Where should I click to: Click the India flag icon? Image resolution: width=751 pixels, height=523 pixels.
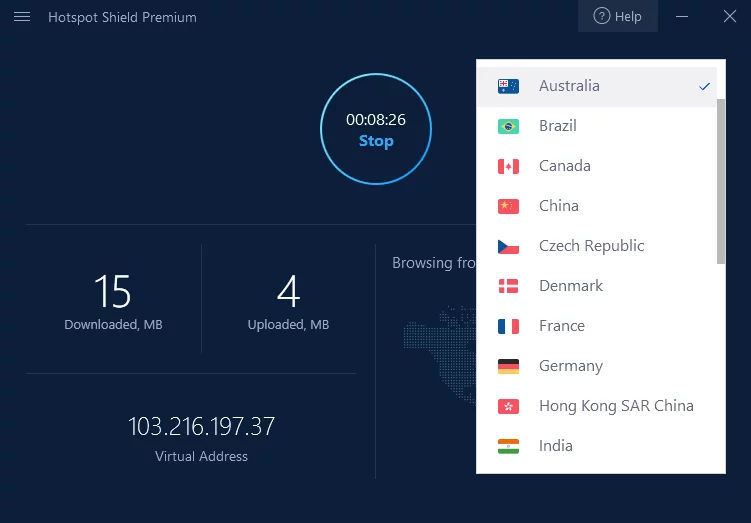point(508,446)
